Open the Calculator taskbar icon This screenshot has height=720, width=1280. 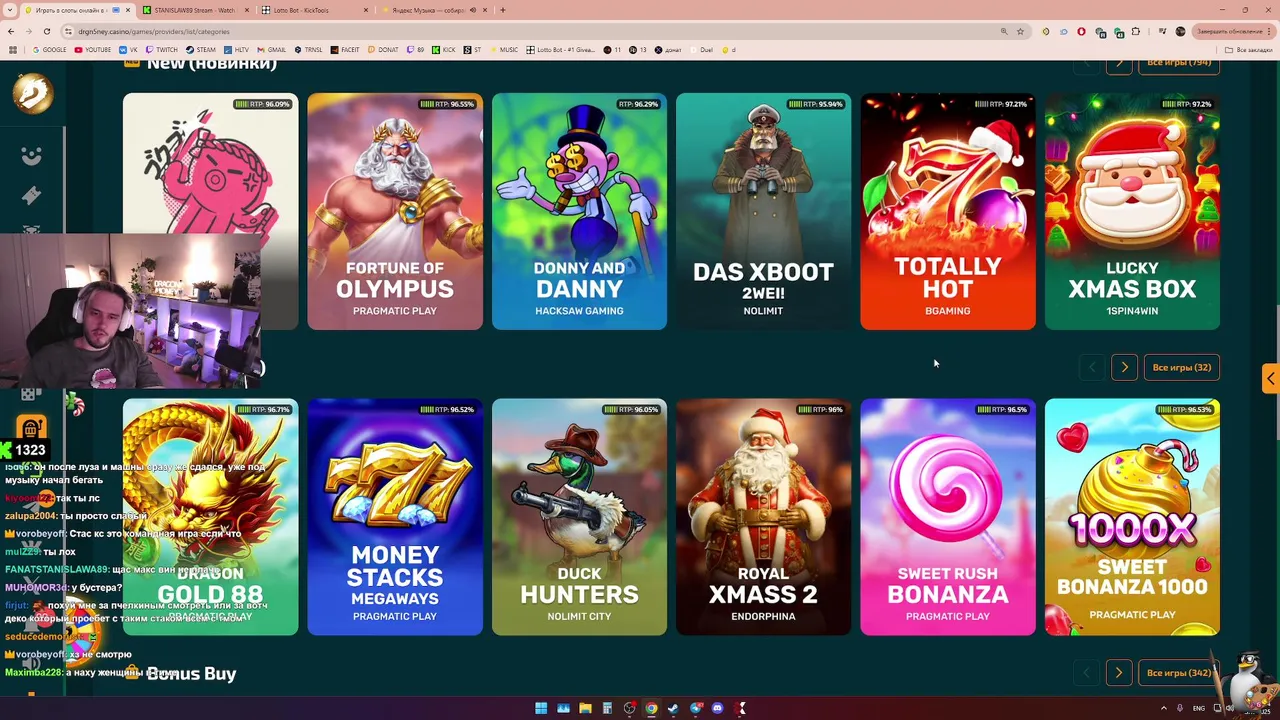click(x=607, y=708)
